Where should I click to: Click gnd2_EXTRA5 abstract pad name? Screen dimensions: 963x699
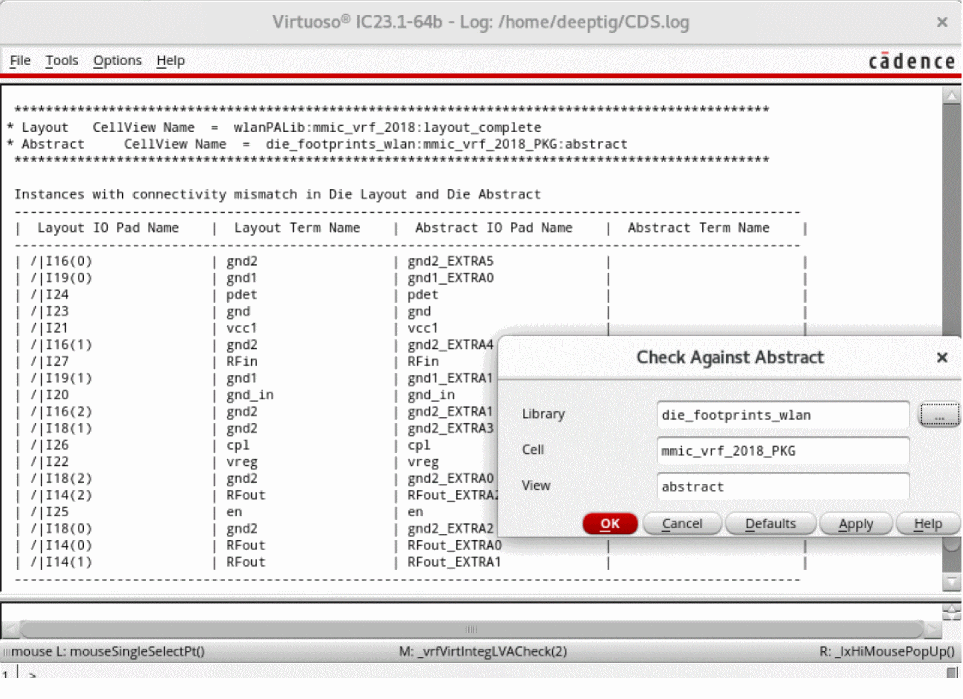(450, 261)
